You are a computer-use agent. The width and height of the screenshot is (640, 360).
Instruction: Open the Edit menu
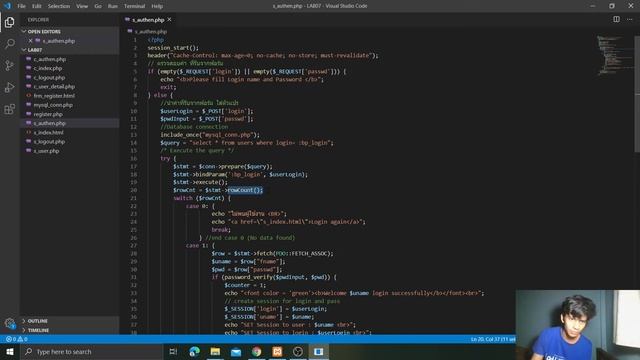click(36, 6)
